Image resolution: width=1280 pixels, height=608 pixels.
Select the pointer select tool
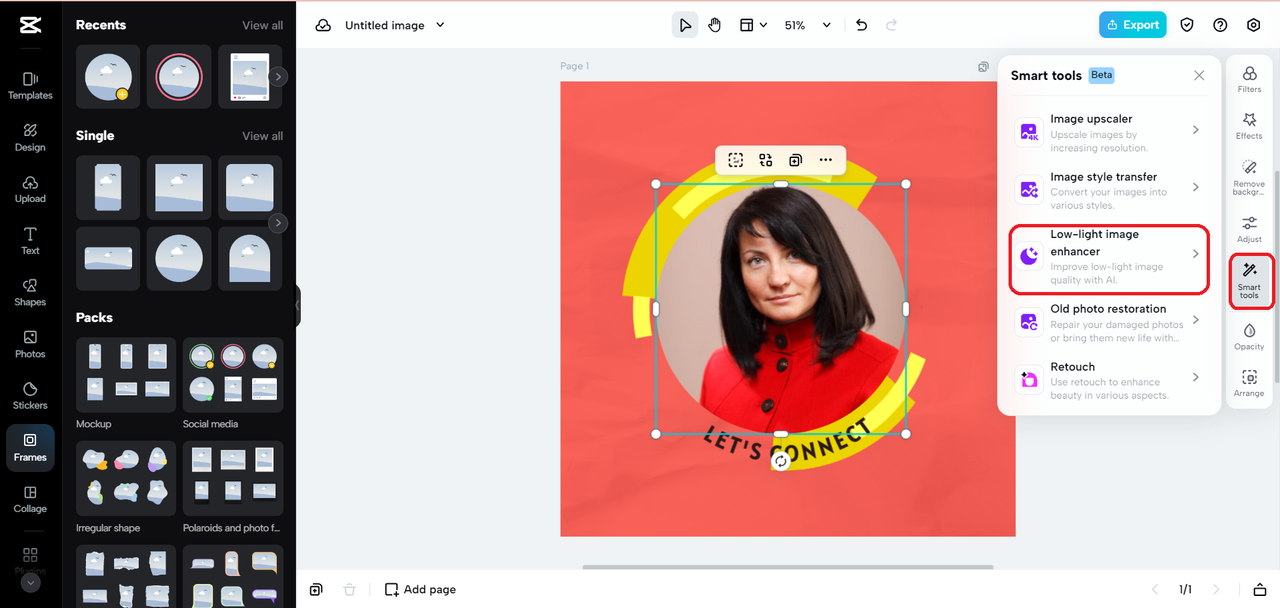tap(685, 25)
